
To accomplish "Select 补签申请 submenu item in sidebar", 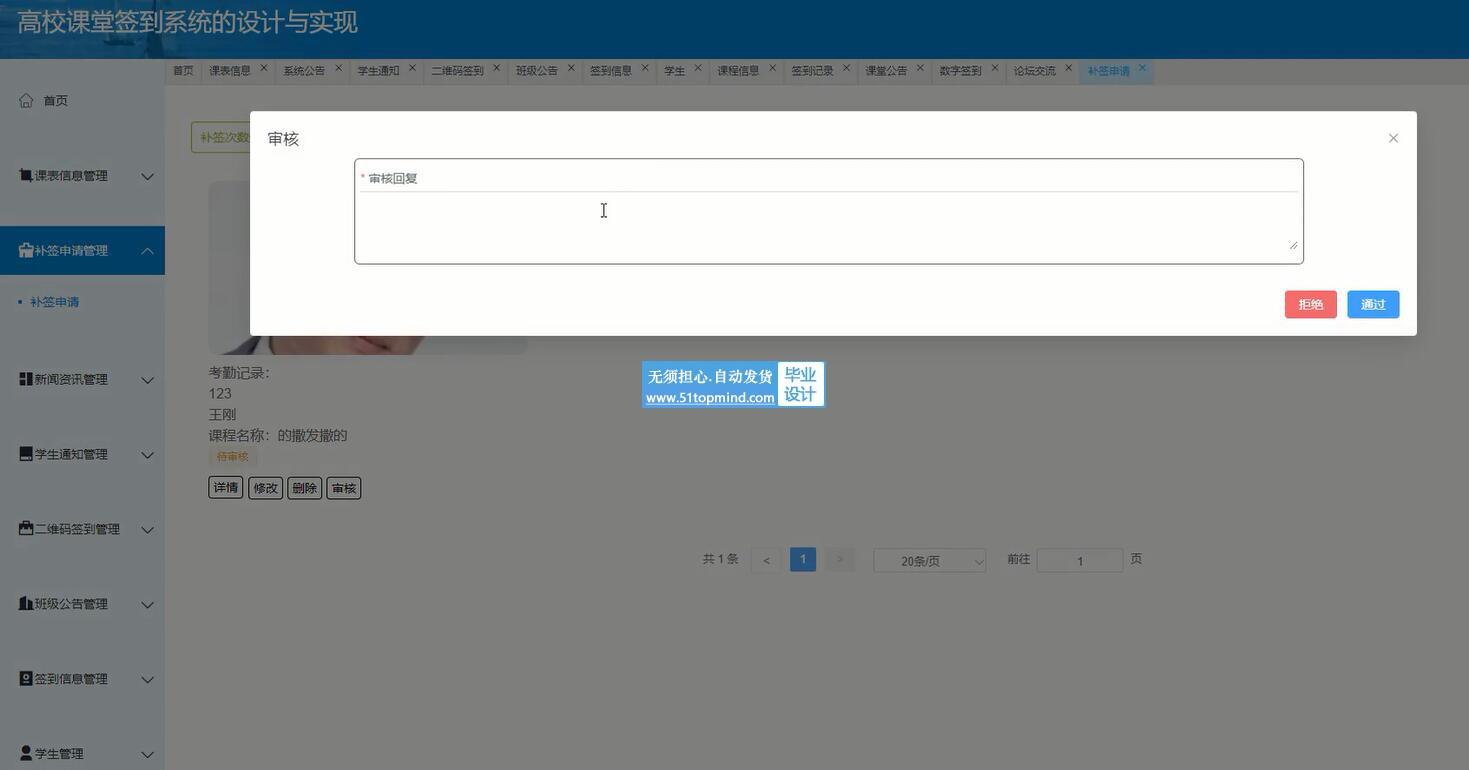I will coord(55,302).
